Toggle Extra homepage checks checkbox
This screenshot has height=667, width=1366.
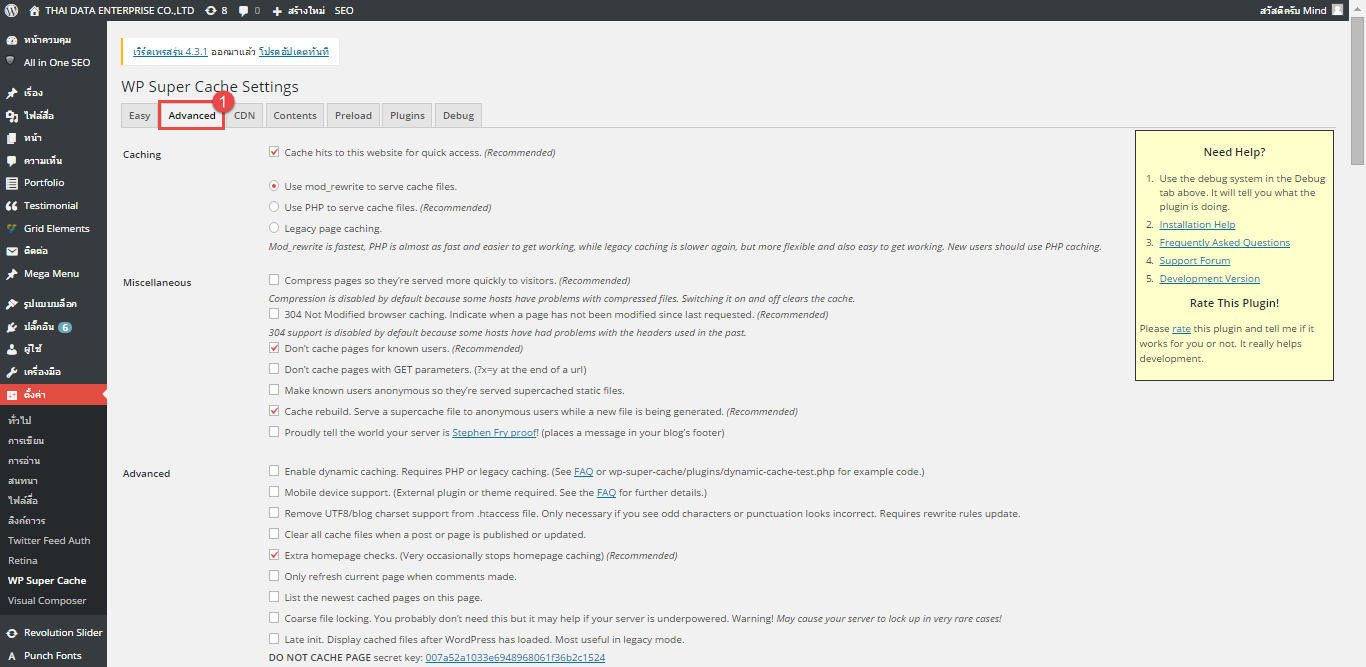[274, 555]
